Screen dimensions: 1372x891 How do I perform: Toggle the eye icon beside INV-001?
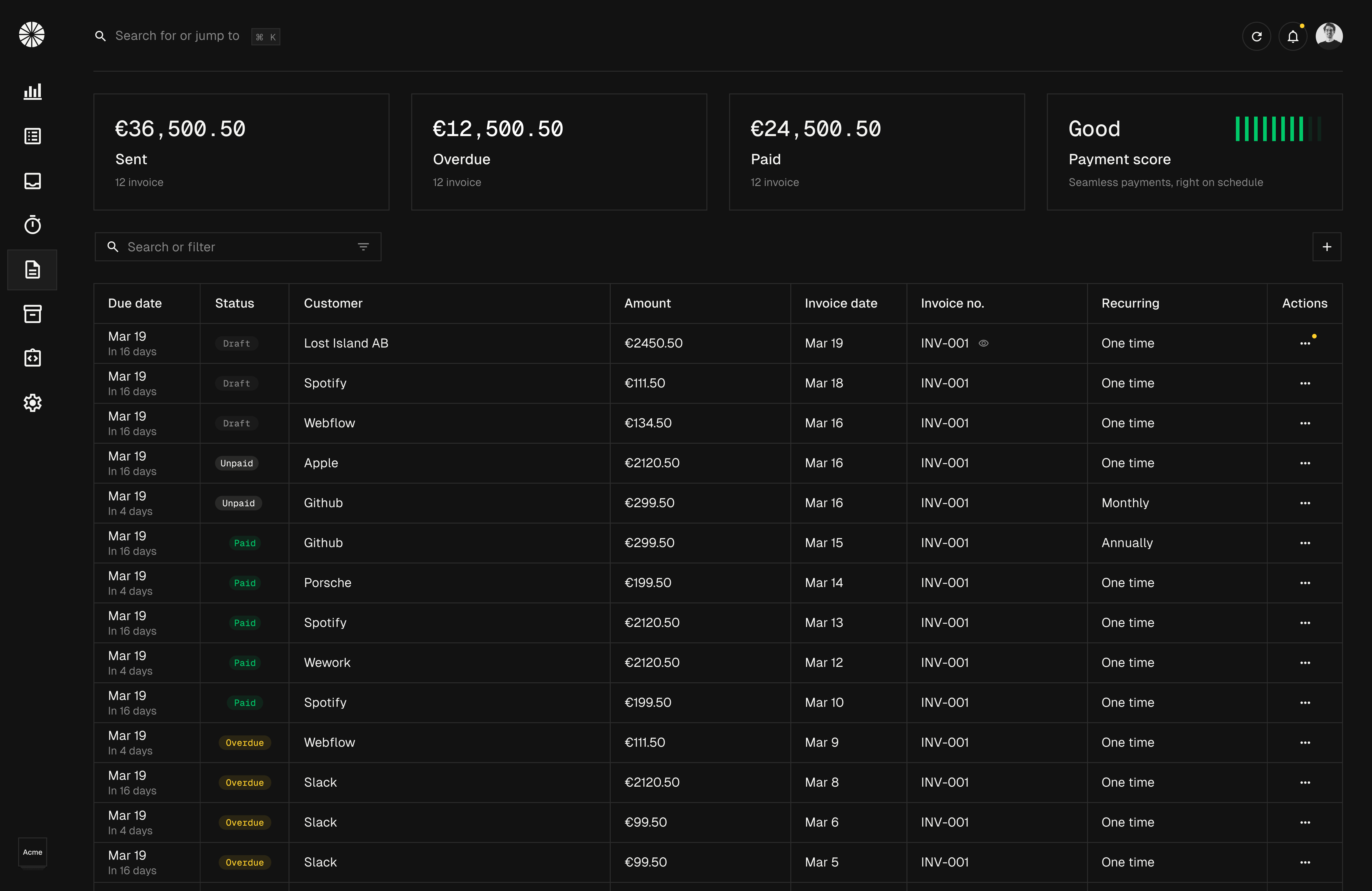point(983,344)
